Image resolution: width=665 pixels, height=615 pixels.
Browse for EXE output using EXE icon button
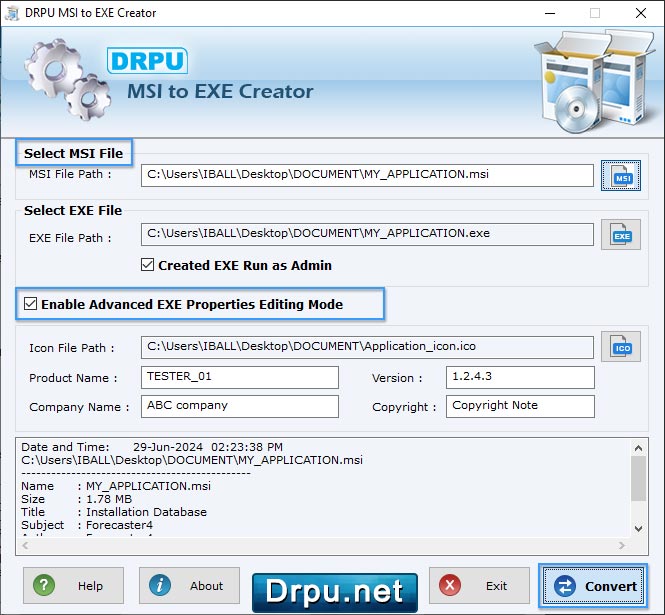[x=620, y=235]
